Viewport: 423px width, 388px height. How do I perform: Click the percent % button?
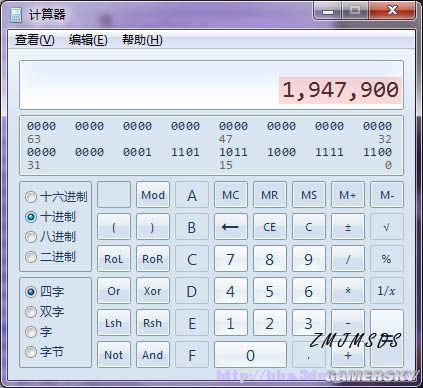tap(387, 259)
